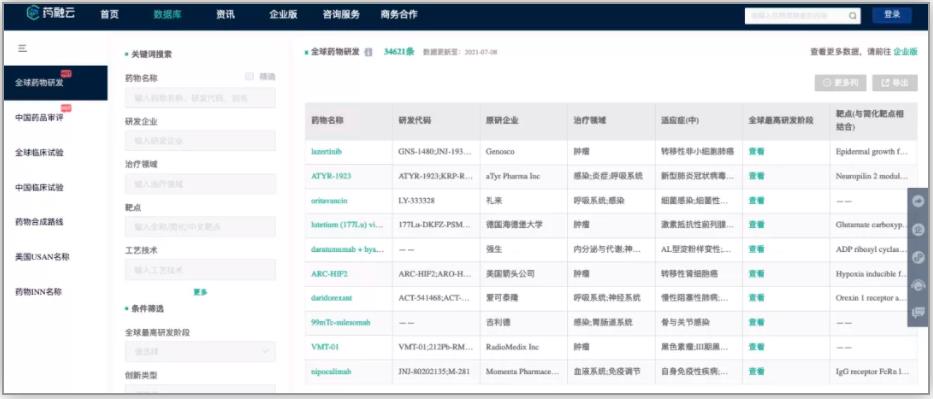The image size is (933, 399).
Task: Click the search magnifier icon in header
Action: pyautogui.click(x=853, y=16)
